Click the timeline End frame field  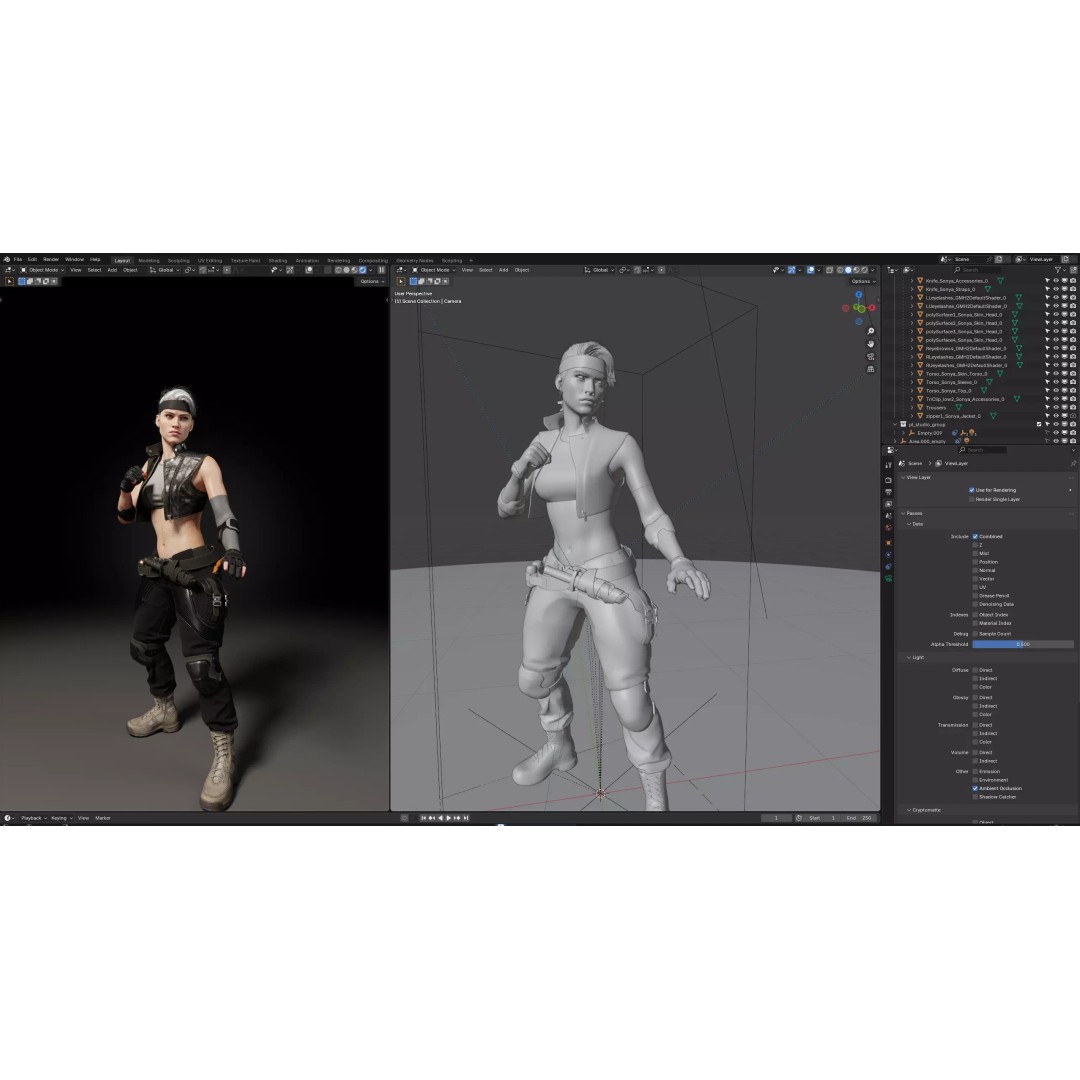[x=860, y=818]
